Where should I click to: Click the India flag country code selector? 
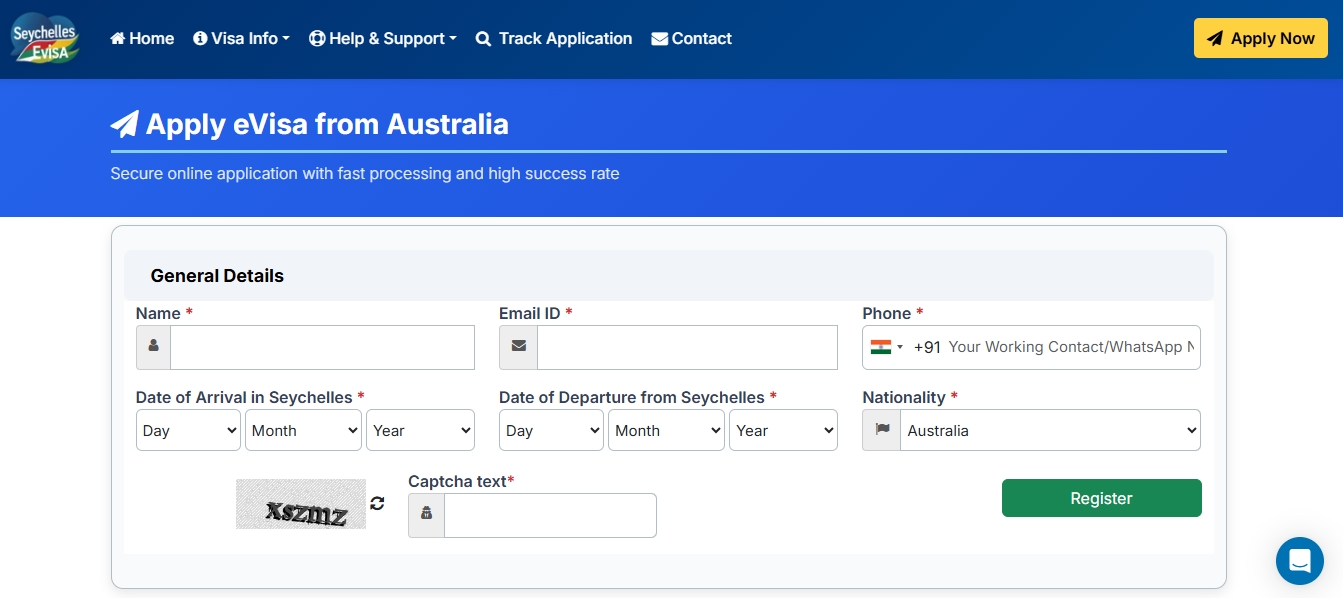tap(886, 347)
